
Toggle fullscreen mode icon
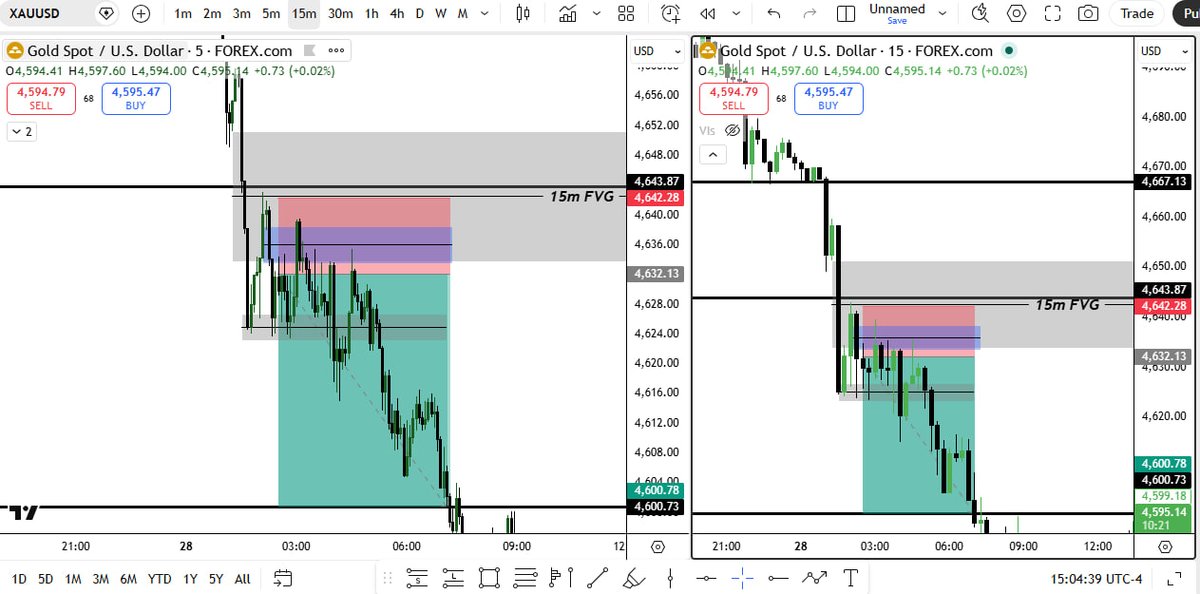click(1052, 14)
